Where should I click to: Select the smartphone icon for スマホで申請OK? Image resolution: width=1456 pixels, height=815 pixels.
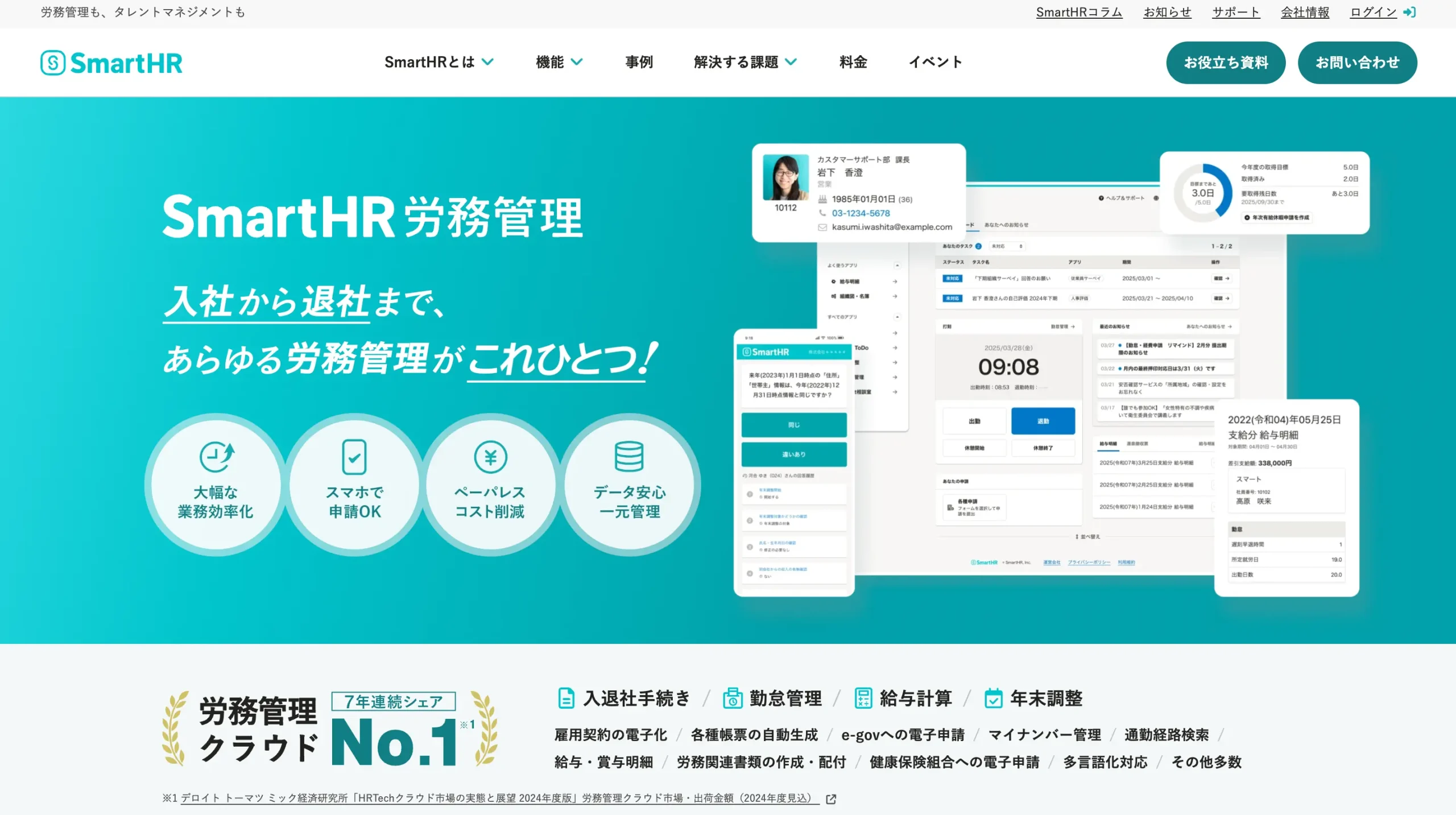pos(353,458)
